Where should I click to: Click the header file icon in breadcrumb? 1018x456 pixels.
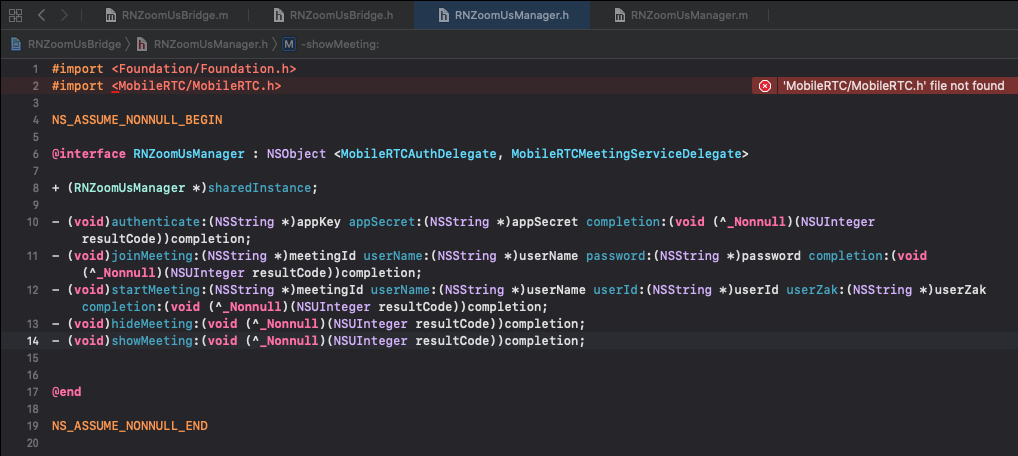142,44
